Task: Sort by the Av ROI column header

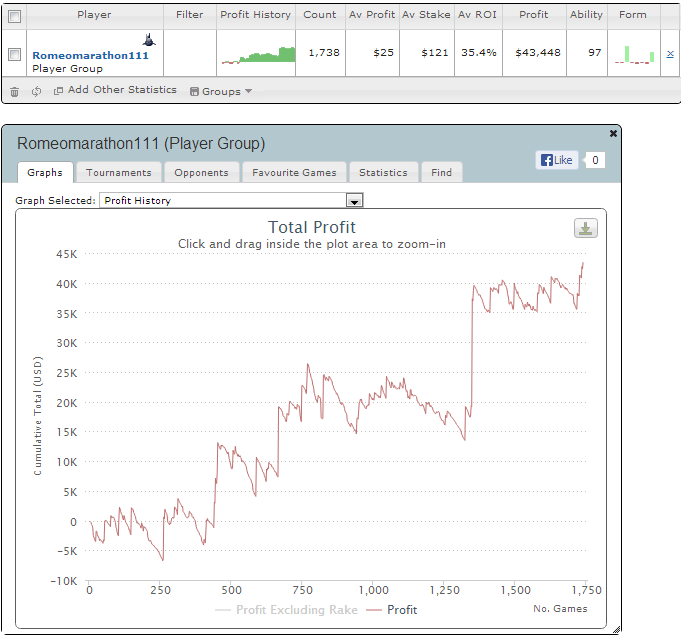Action: (x=477, y=15)
